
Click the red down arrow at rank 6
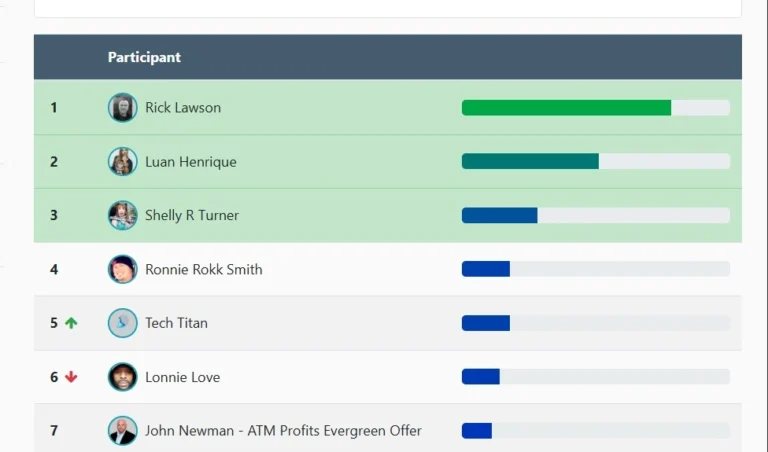[71, 377]
